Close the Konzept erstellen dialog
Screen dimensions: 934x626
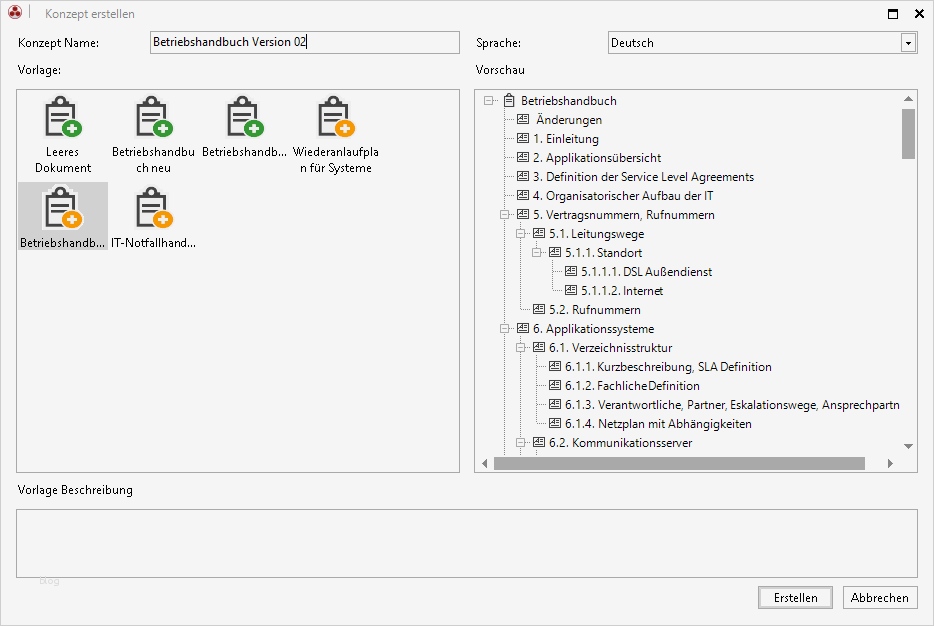[x=919, y=14]
